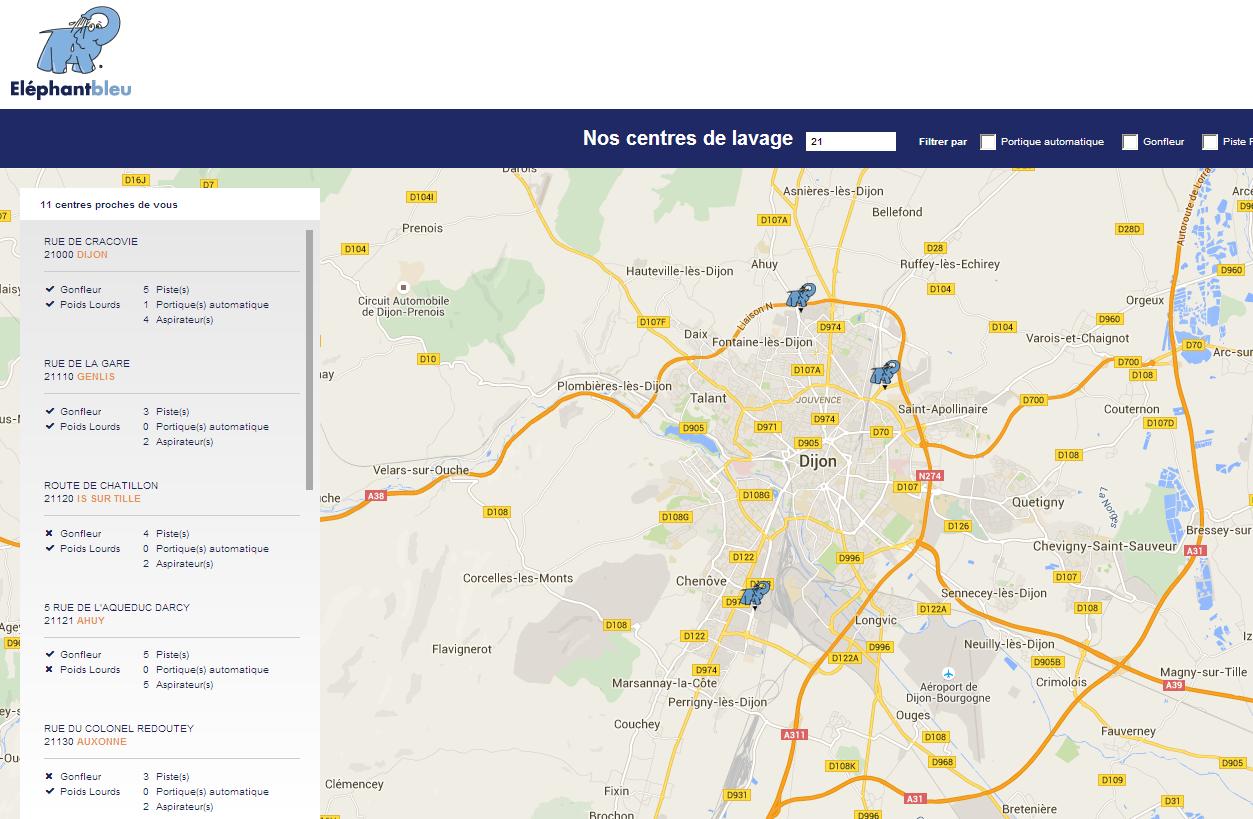Click the Velars-sur-Ouche map label

(x=421, y=470)
